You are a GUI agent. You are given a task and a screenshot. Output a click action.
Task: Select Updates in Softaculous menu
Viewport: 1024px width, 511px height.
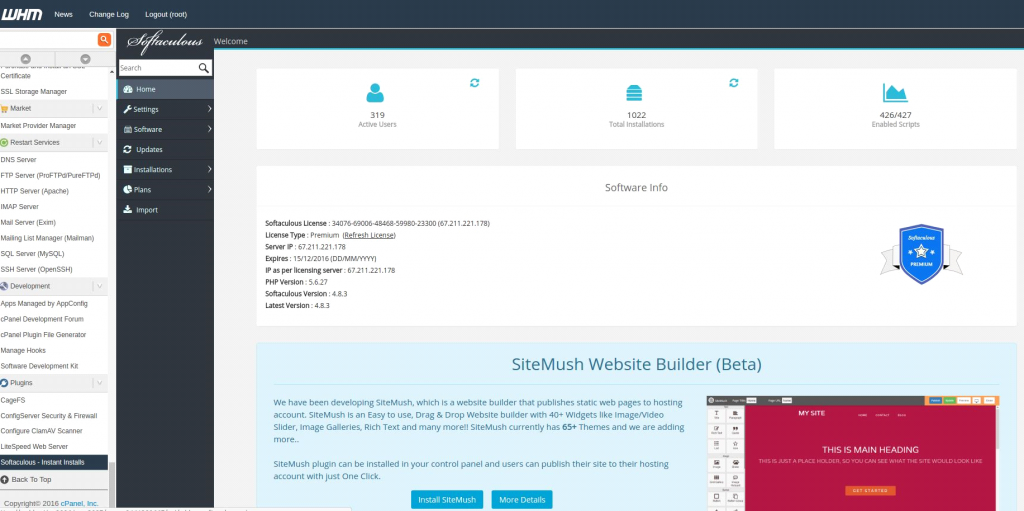point(165,150)
